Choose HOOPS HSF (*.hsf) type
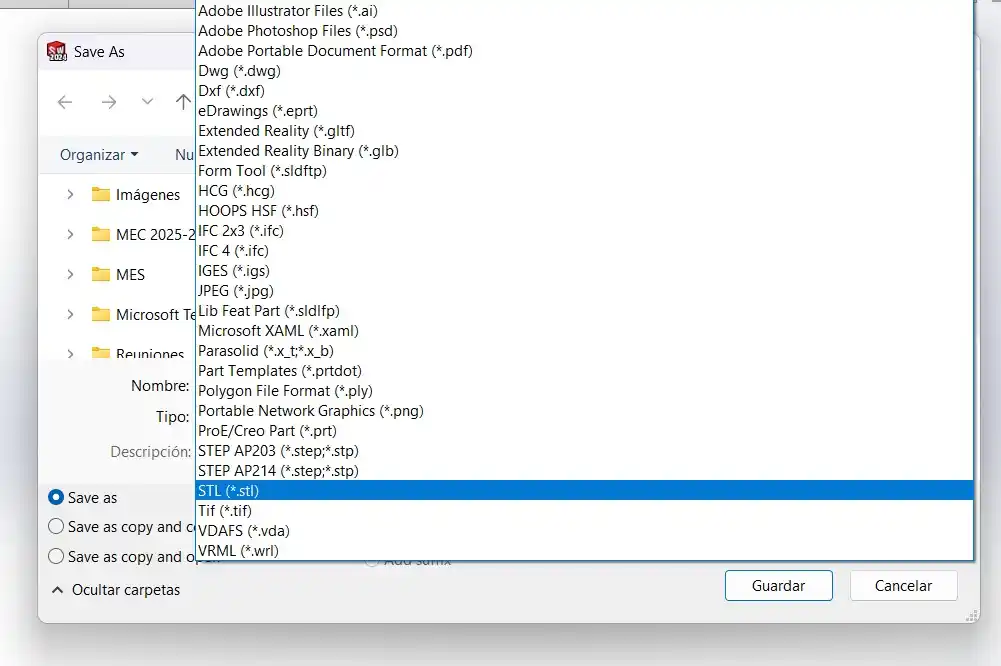The height and width of the screenshot is (666, 1001). pyautogui.click(x=584, y=211)
